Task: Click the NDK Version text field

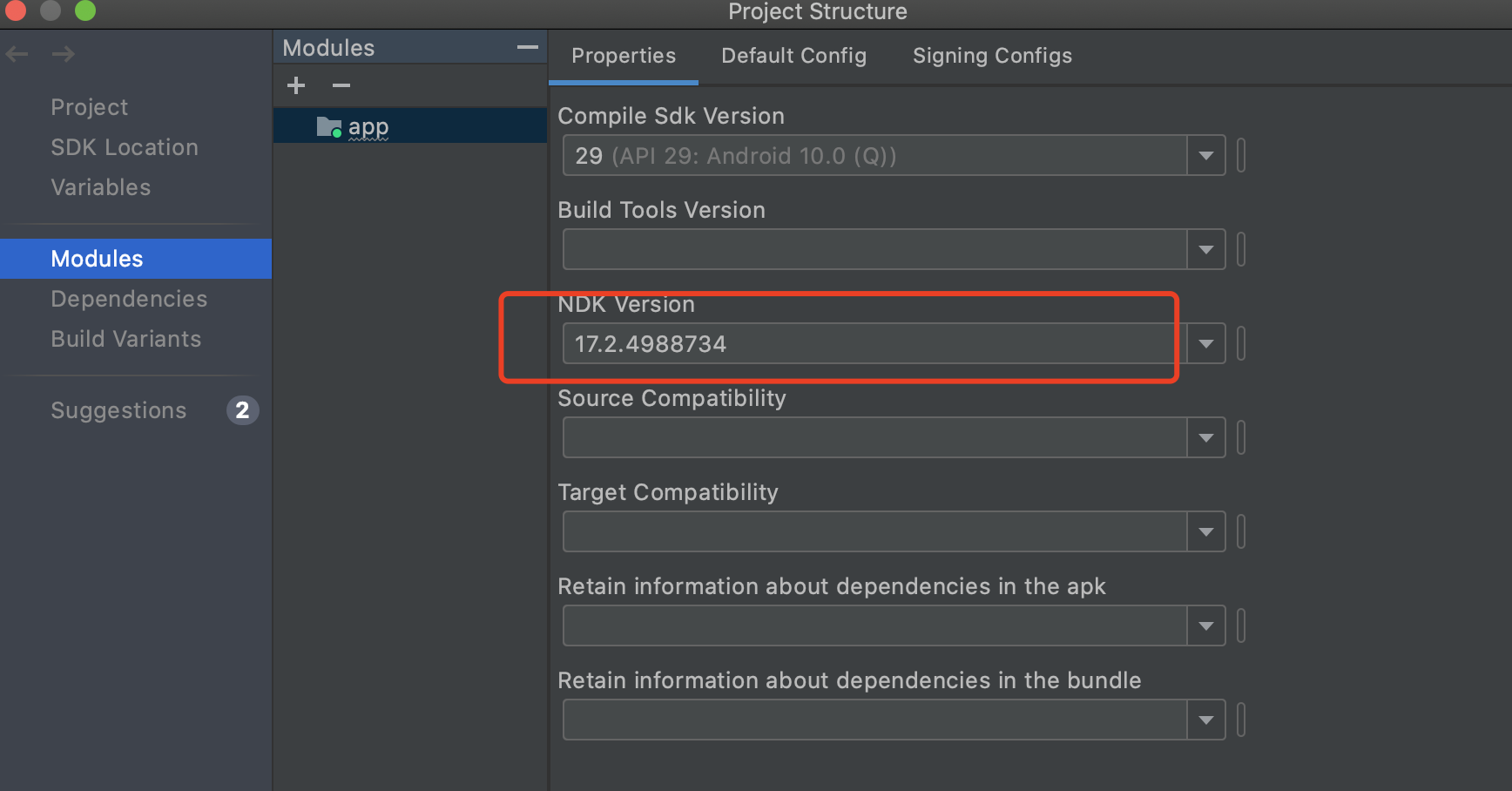Action: click(x=871, y=344)
